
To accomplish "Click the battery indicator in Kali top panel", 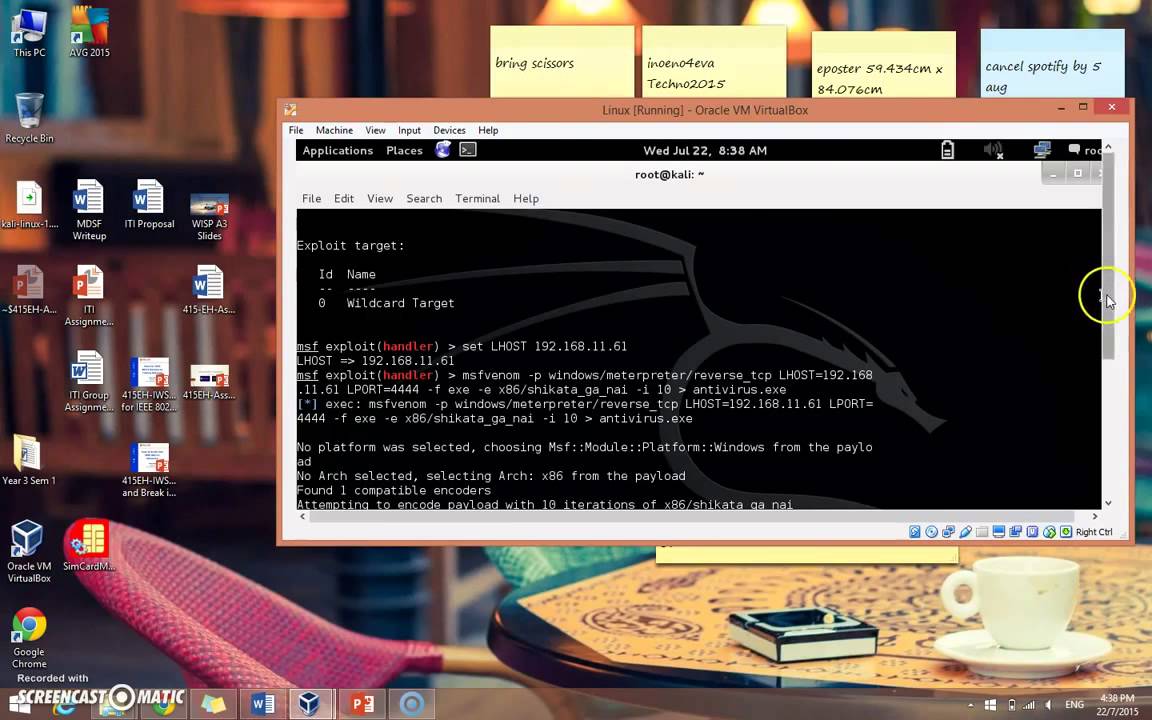I will point(948,150).
